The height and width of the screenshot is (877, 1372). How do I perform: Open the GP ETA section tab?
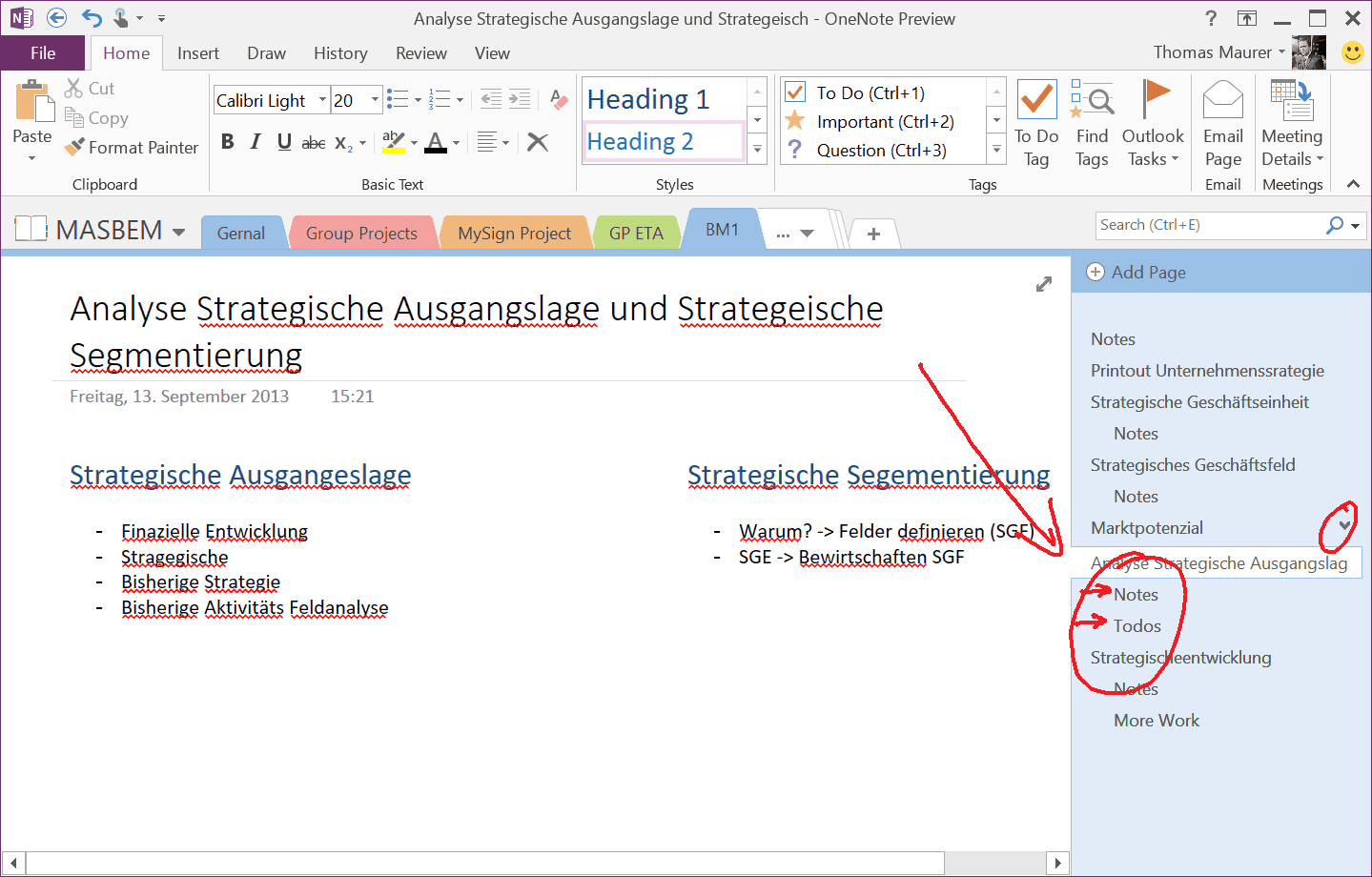[x=636, y=234]
